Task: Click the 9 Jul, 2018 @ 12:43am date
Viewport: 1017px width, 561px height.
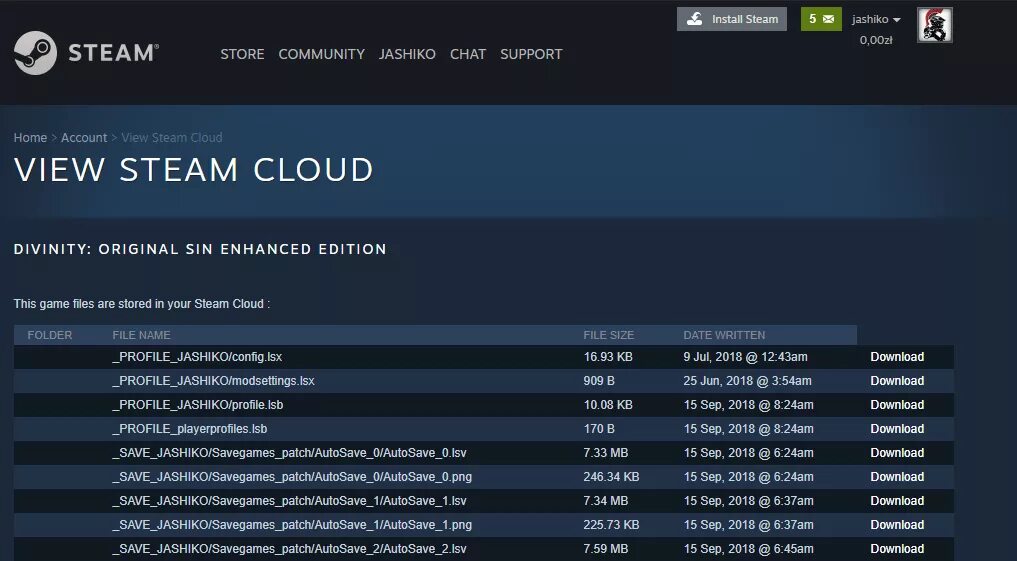Action: [745, 357]
